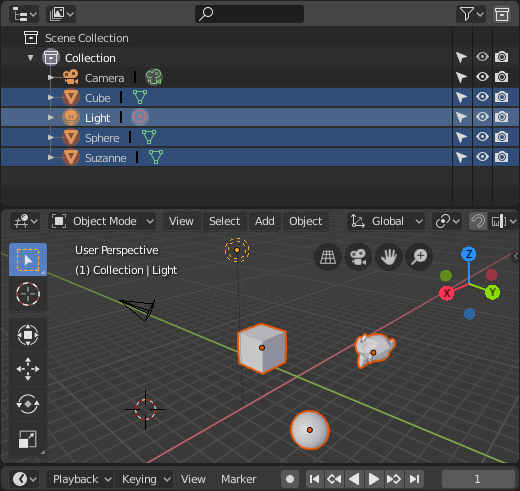Click the magnifier zoom view button

419,257
